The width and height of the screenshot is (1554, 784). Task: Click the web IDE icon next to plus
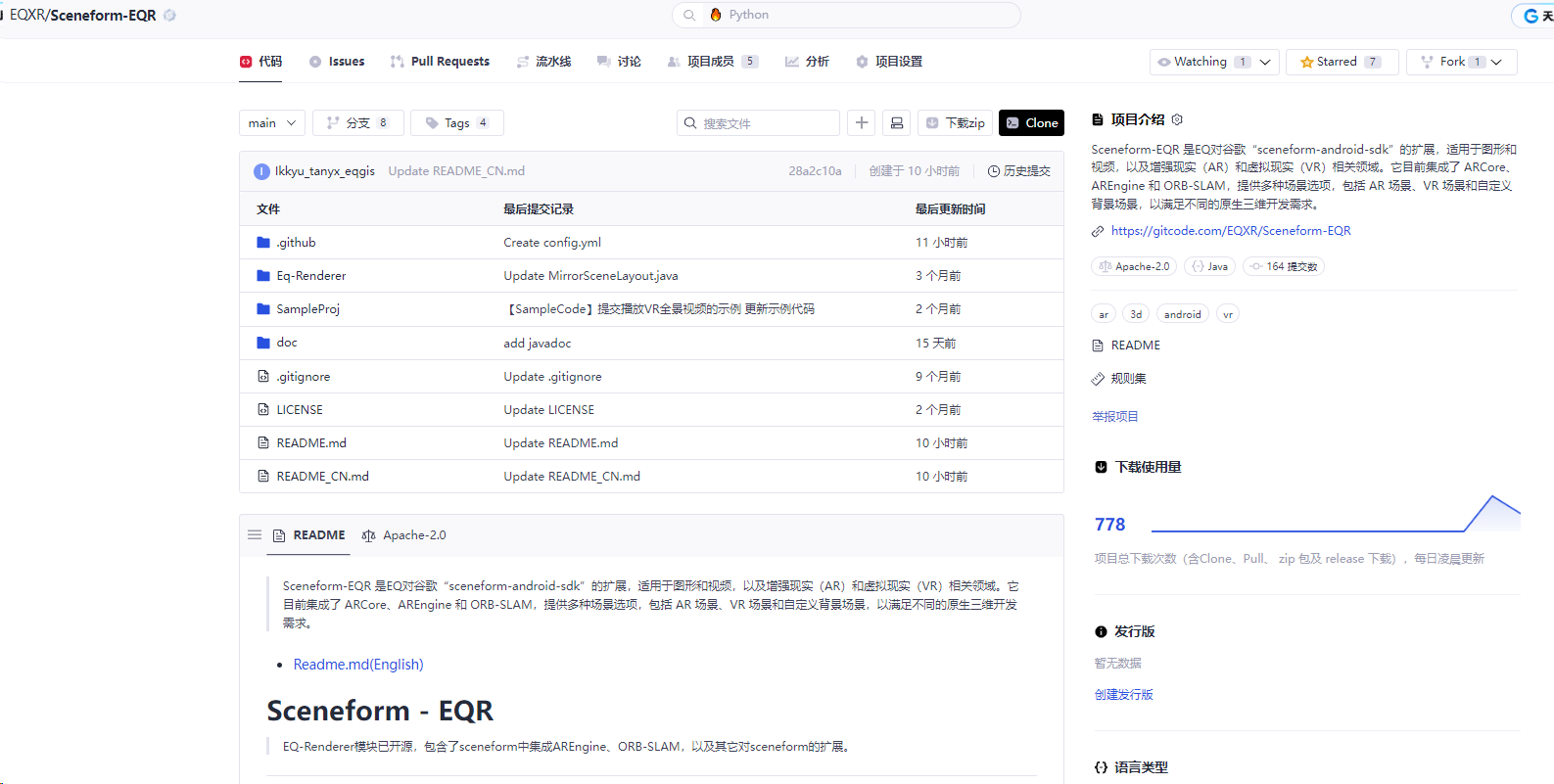(x=896, y=122)
